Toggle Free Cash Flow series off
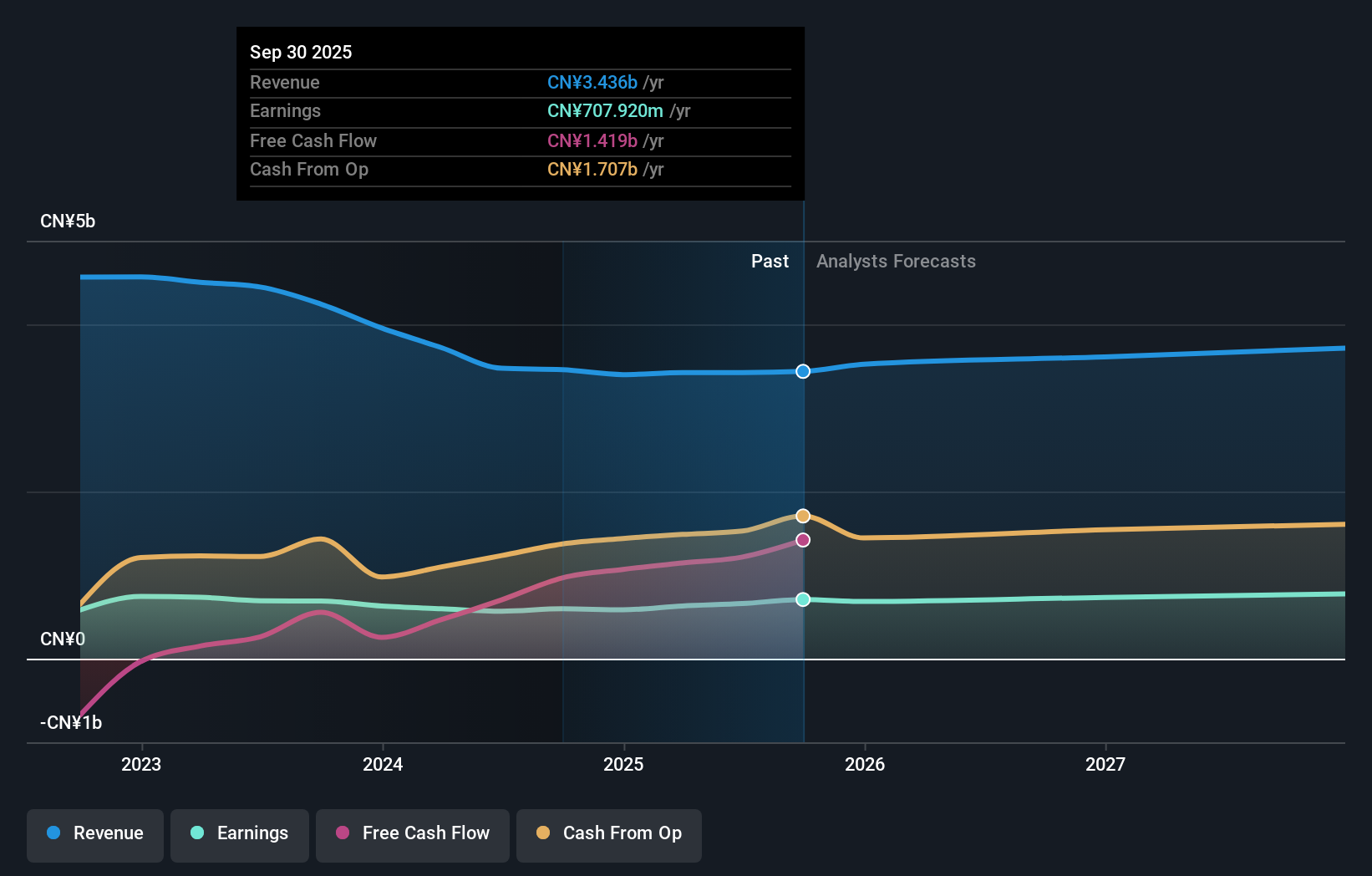The image size is (1372, 876). click(412, 834)
